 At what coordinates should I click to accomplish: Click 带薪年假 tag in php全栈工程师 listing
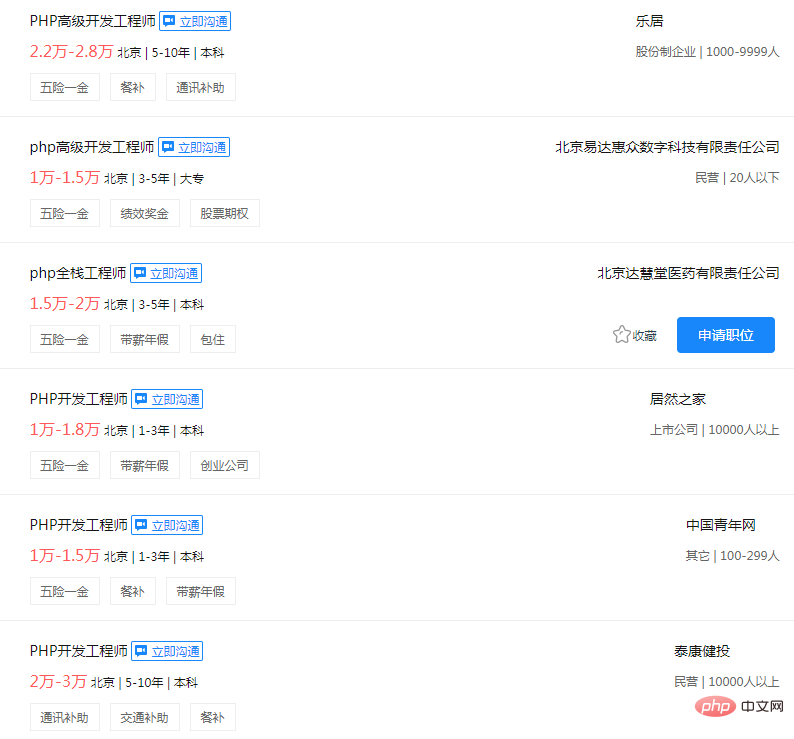click(x=145, y=339)
